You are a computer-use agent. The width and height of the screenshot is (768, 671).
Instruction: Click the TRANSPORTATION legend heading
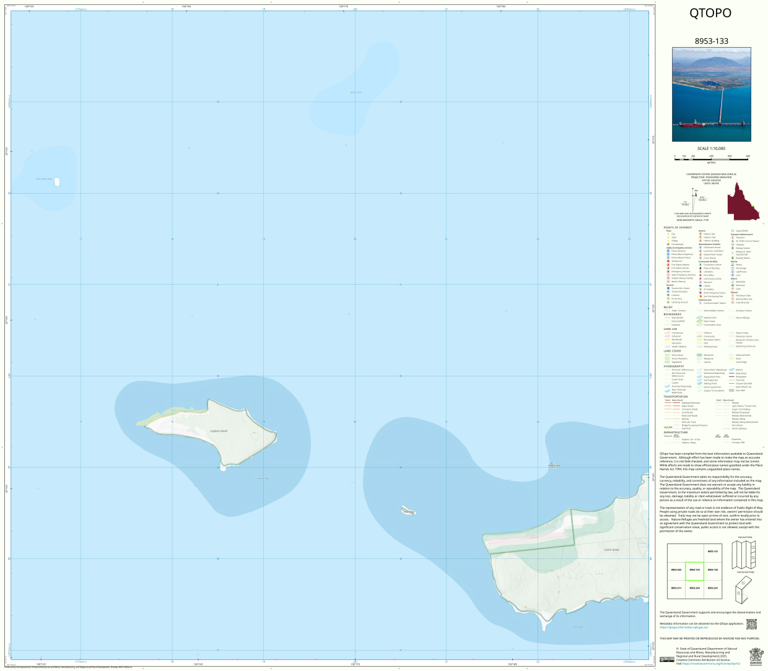point(676,397)
